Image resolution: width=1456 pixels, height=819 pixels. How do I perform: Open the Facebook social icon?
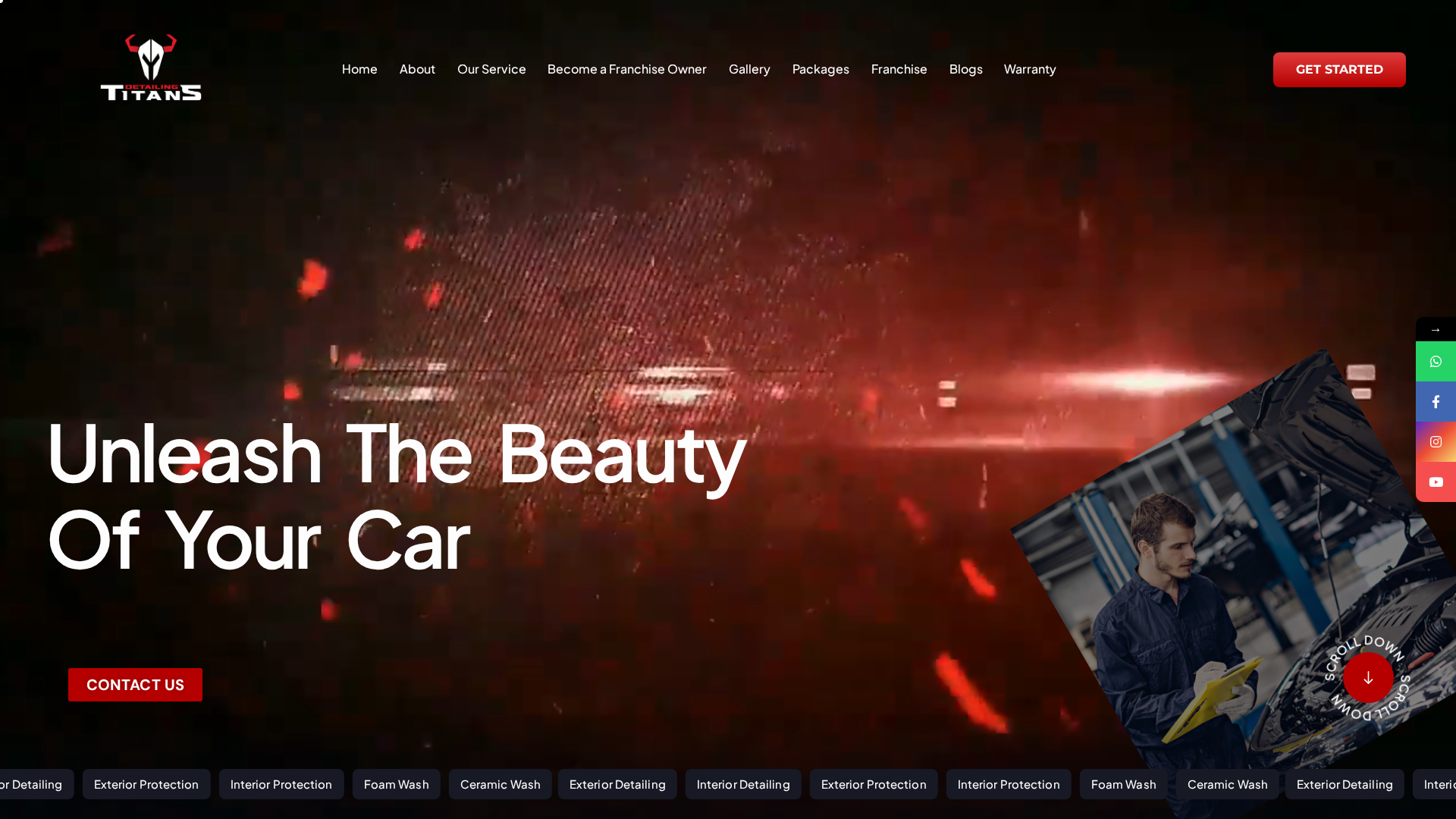1436,402
